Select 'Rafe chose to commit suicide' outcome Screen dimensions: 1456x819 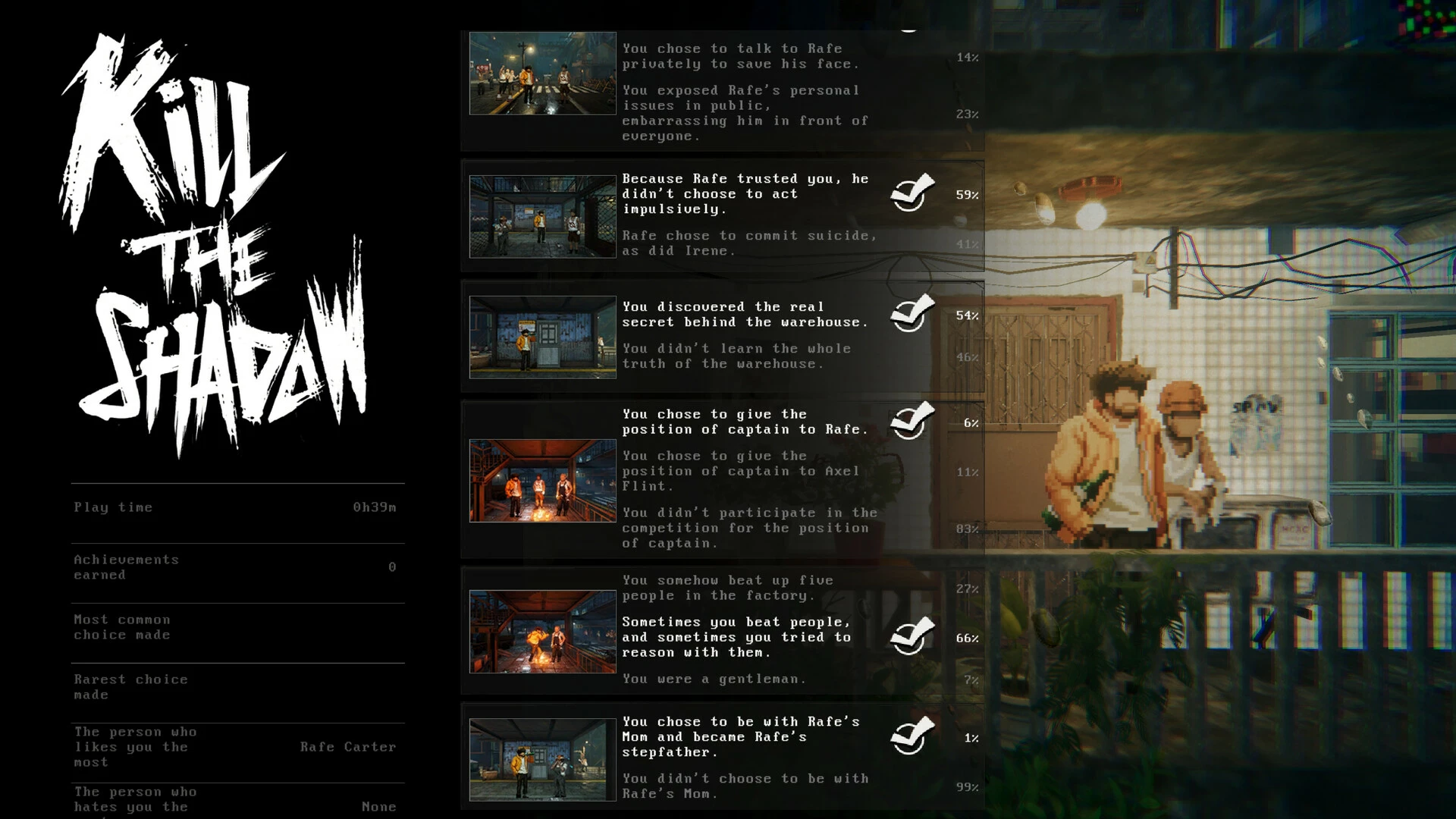pos(749,243)
